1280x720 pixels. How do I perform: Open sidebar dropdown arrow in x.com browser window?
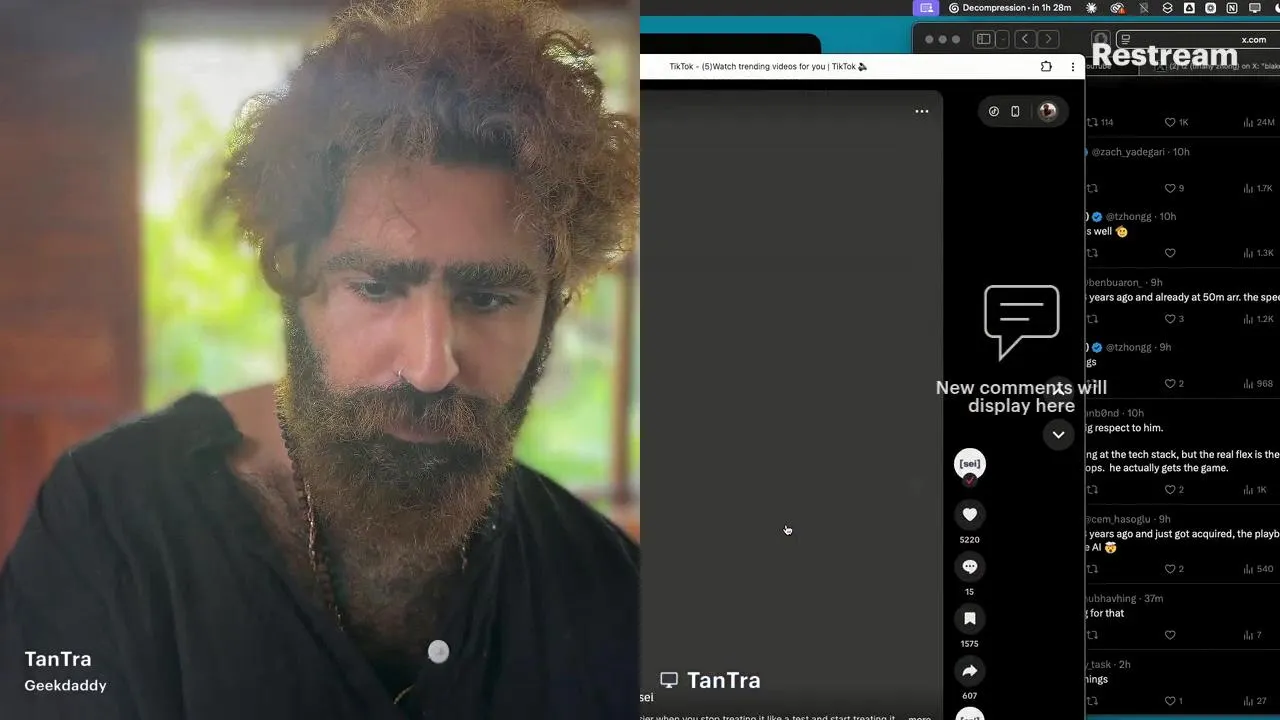(x=1002, y=39)
